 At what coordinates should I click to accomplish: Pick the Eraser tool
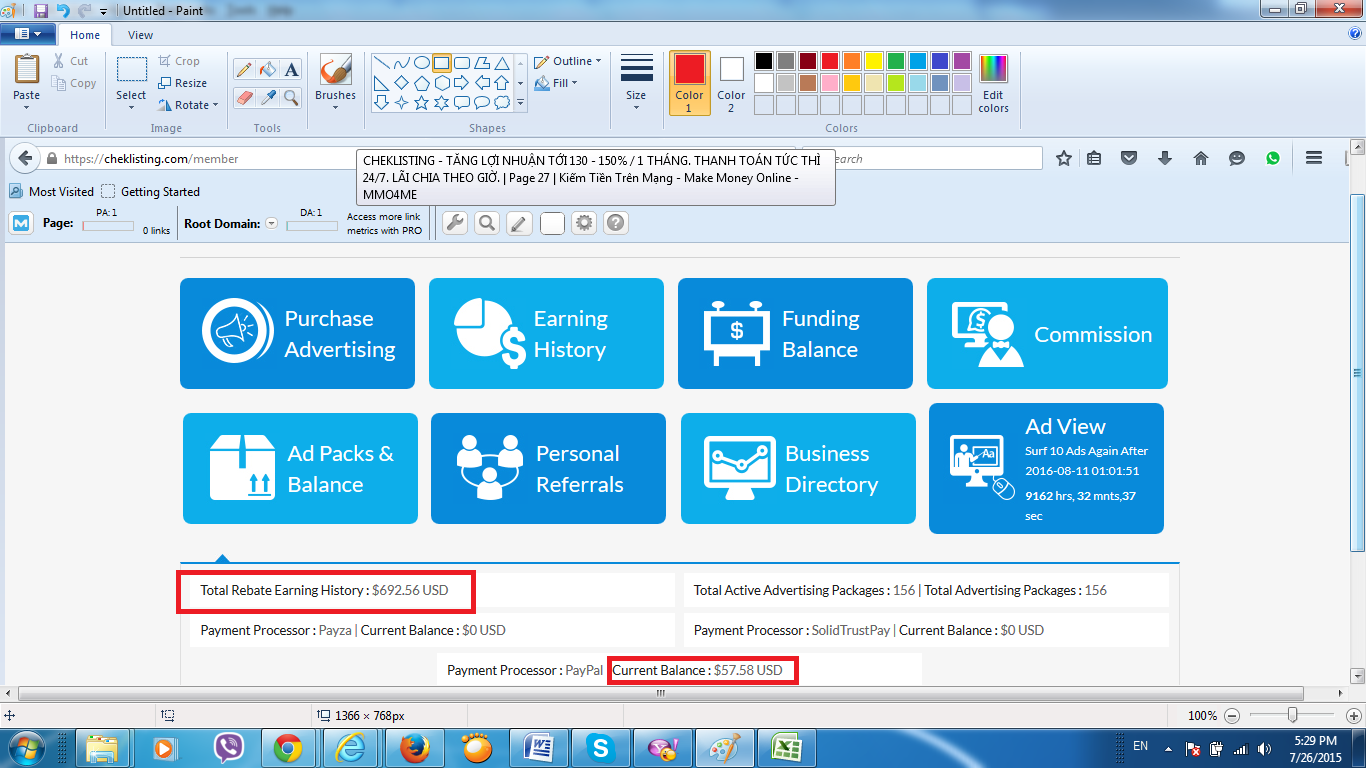243,97
